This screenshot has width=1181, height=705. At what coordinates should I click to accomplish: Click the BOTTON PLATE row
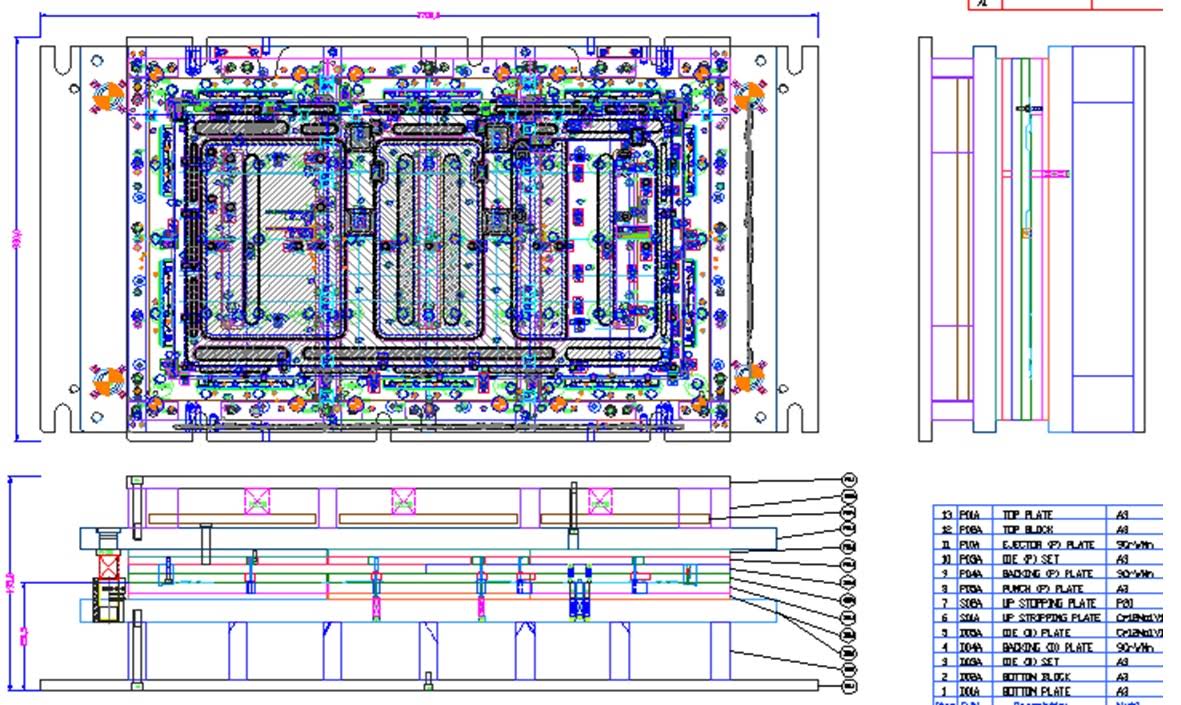[1048, 691]
